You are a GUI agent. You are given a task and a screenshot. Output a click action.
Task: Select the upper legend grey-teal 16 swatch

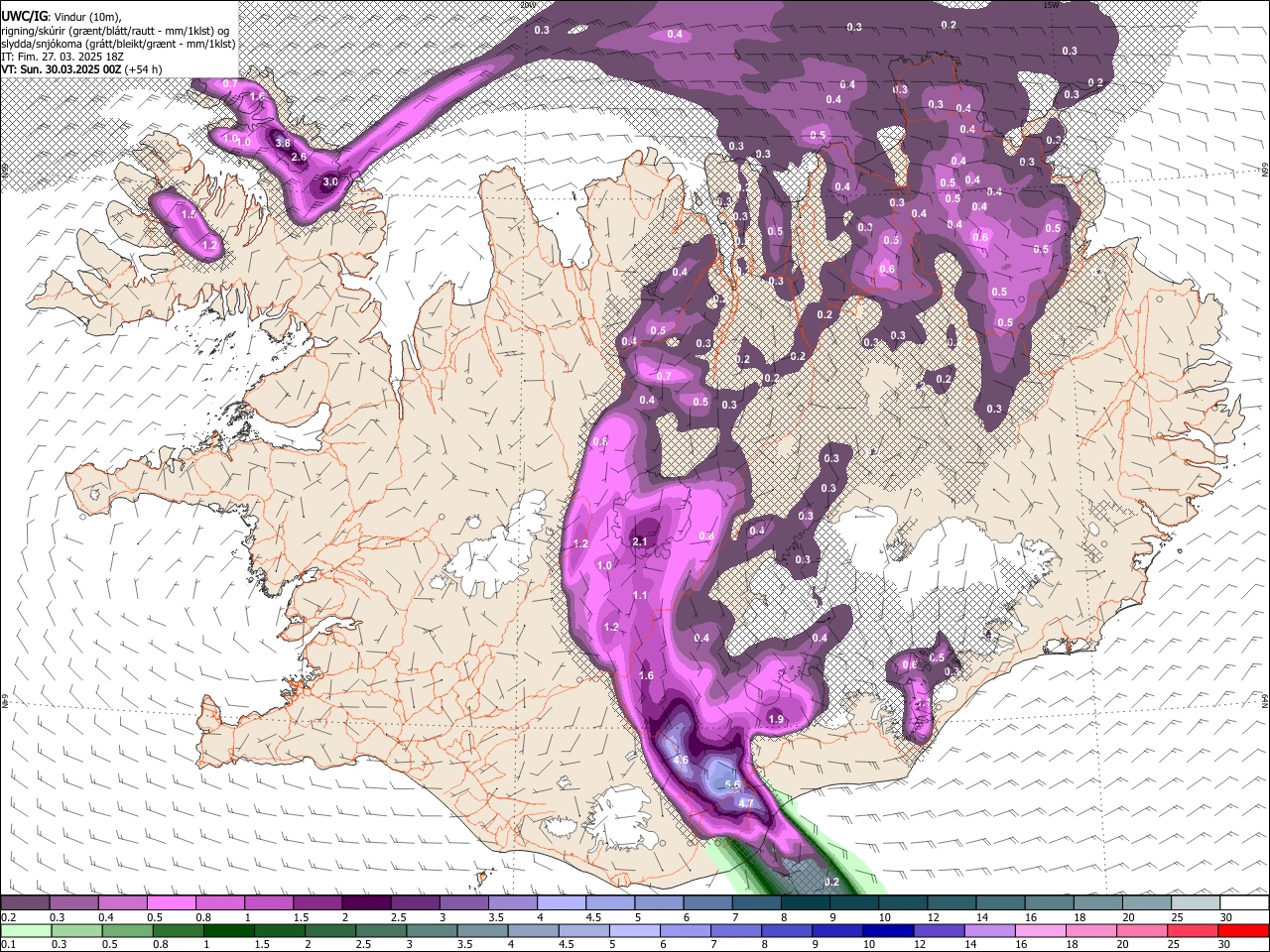click(1050, 902)
